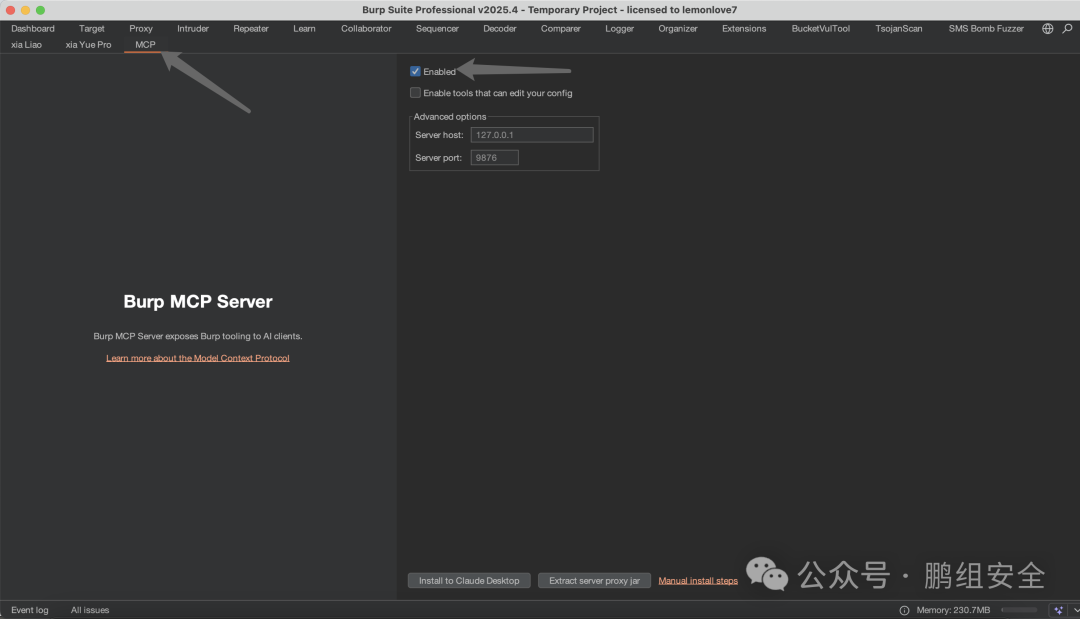Open the Dashboard tab
This screenshot has height=619, width=1080.
click(x=32, y=28)
